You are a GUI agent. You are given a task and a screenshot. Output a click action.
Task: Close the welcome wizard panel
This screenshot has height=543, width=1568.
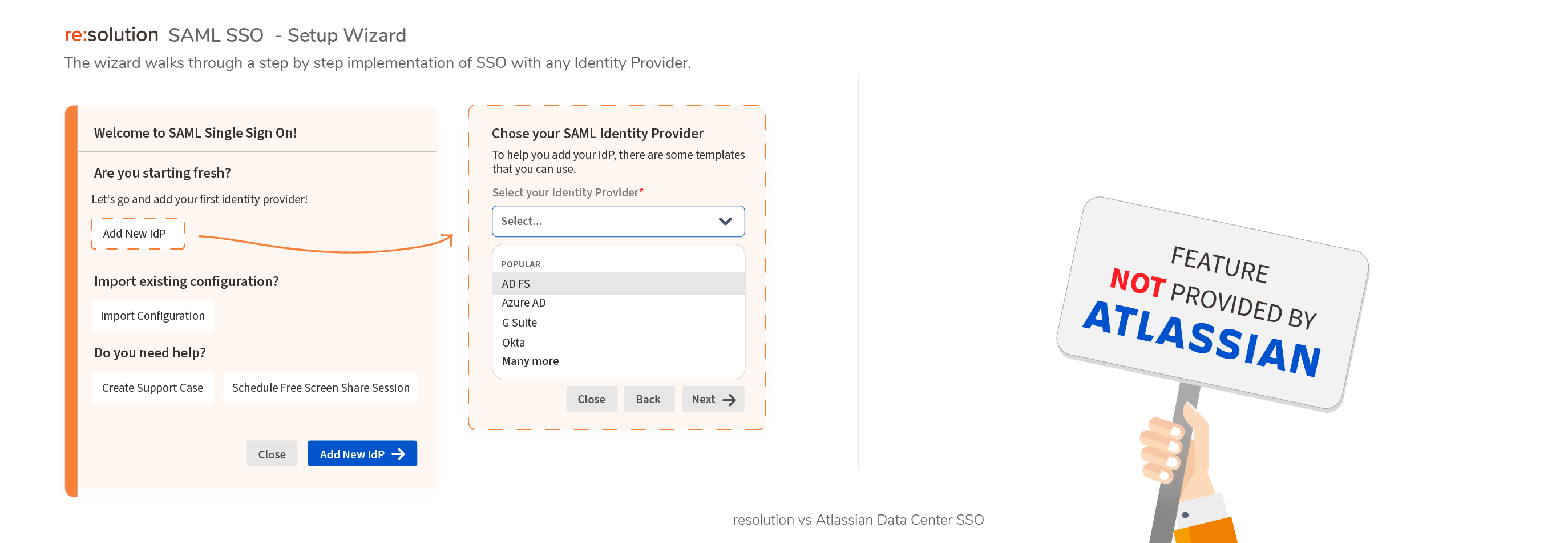(272, 454)
